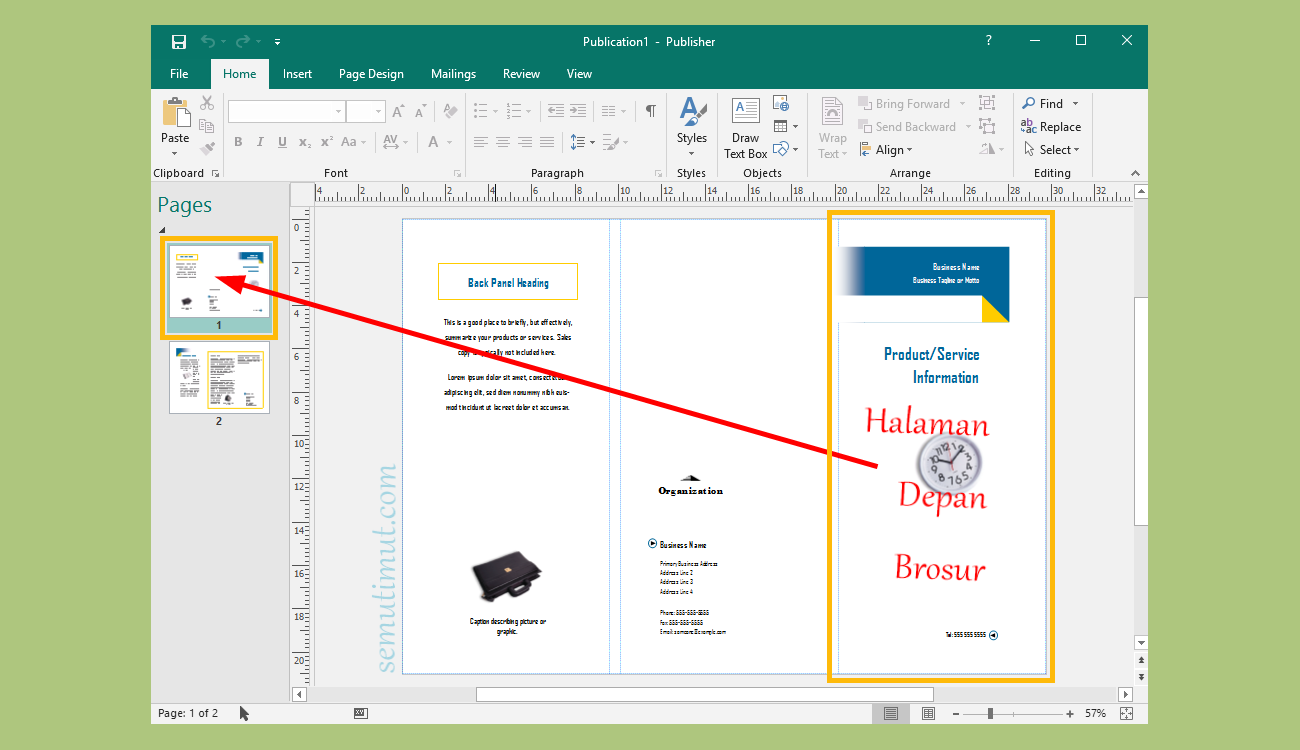Open Customize Quick Access Toolbar arrow
This screenshot has width=1300, height=750.
coord(277,42)
